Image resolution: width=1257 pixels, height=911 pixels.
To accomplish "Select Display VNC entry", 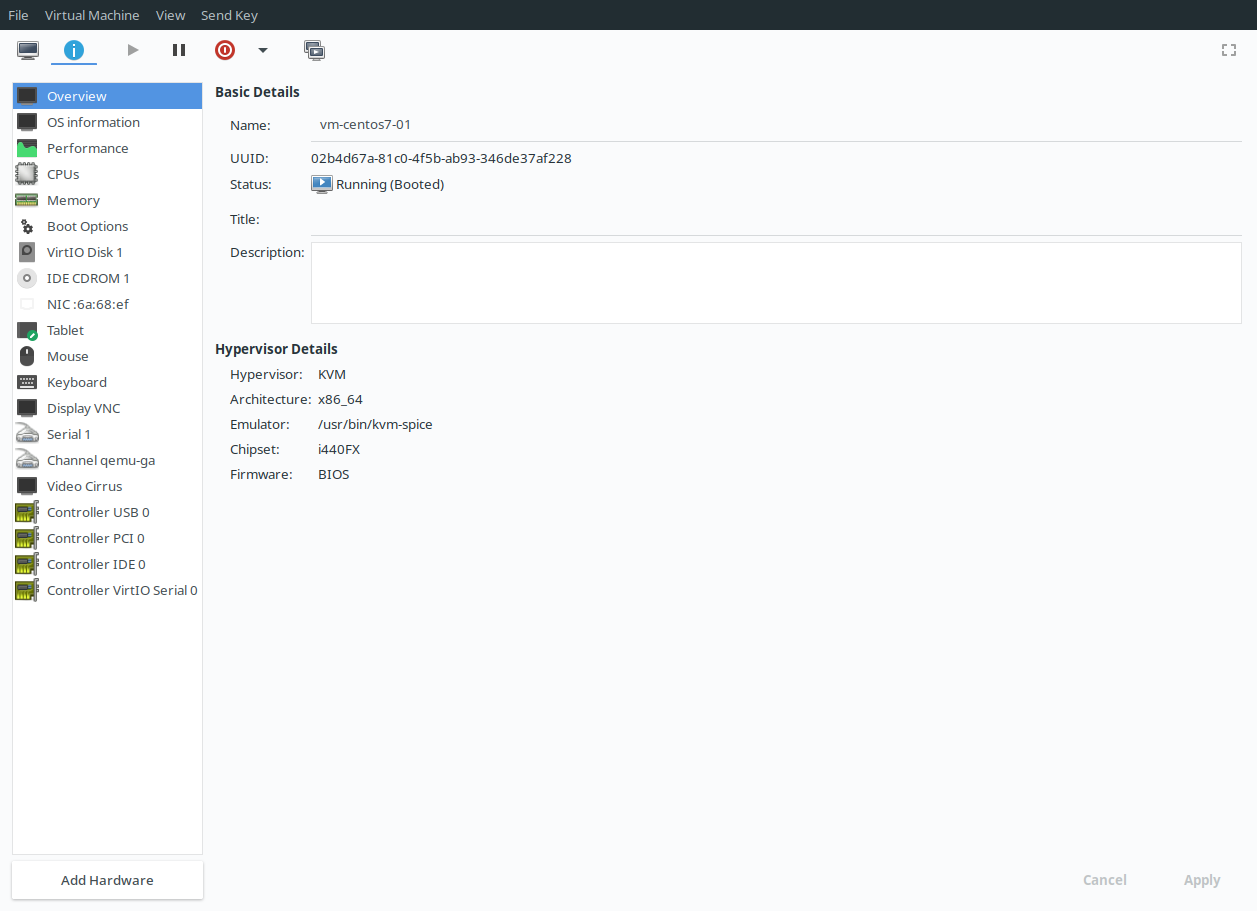I will (x=83, y=408).
